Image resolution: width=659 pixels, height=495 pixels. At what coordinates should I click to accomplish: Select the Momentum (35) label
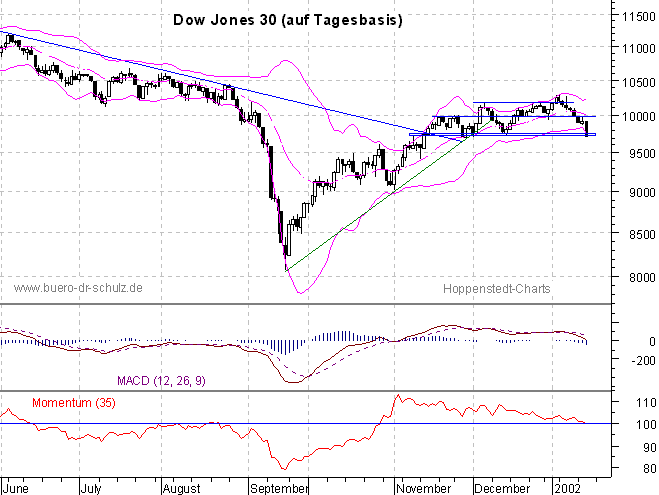74,403
